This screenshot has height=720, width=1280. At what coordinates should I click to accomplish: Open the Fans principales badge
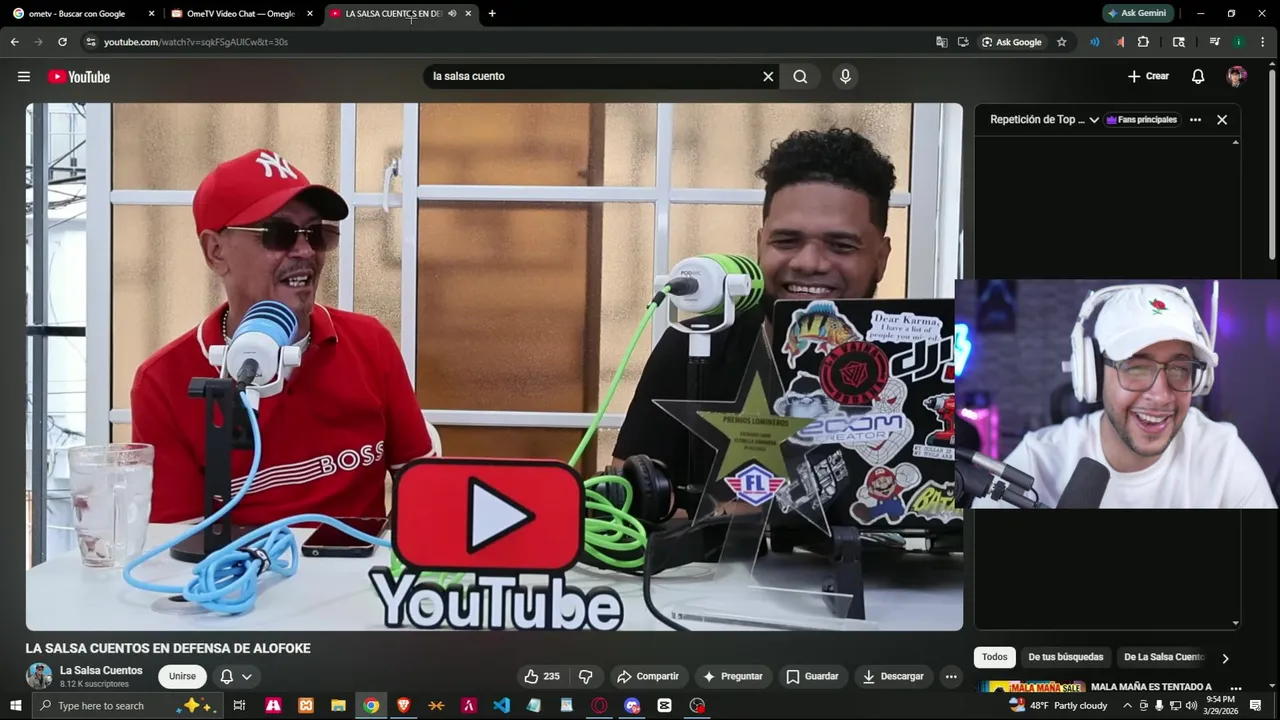pos(1142,119)
